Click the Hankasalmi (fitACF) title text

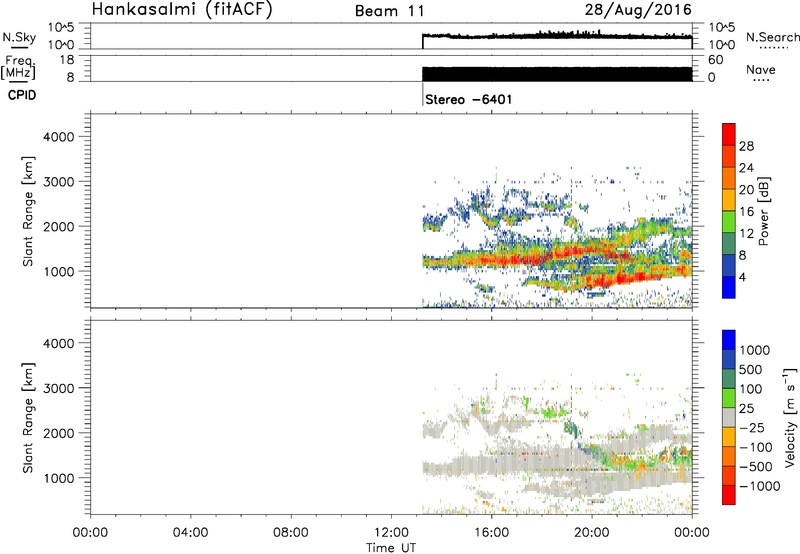tap(182, 10)
